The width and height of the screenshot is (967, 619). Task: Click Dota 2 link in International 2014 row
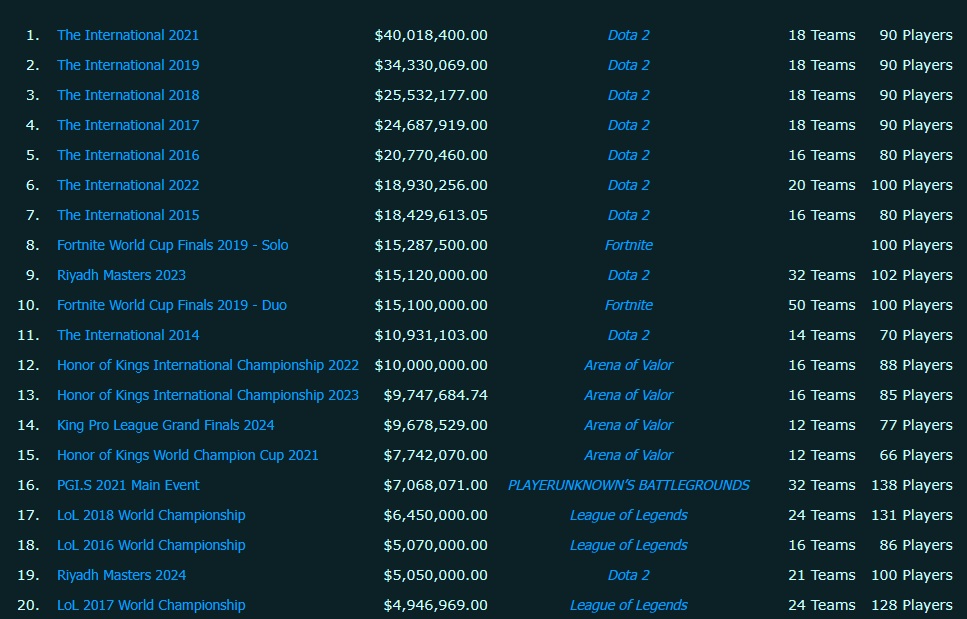628,335
